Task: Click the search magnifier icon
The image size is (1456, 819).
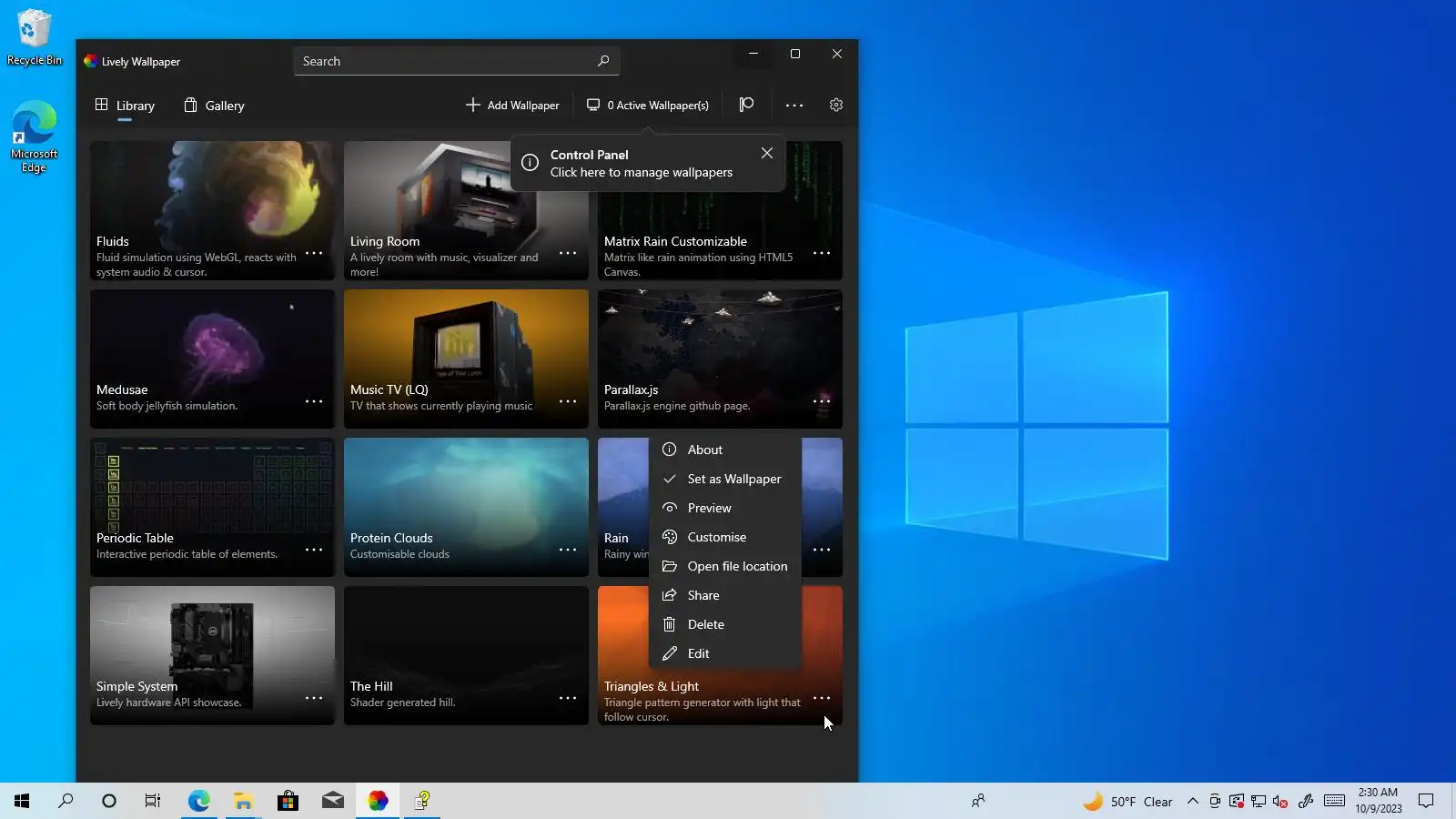Action: 603,61
